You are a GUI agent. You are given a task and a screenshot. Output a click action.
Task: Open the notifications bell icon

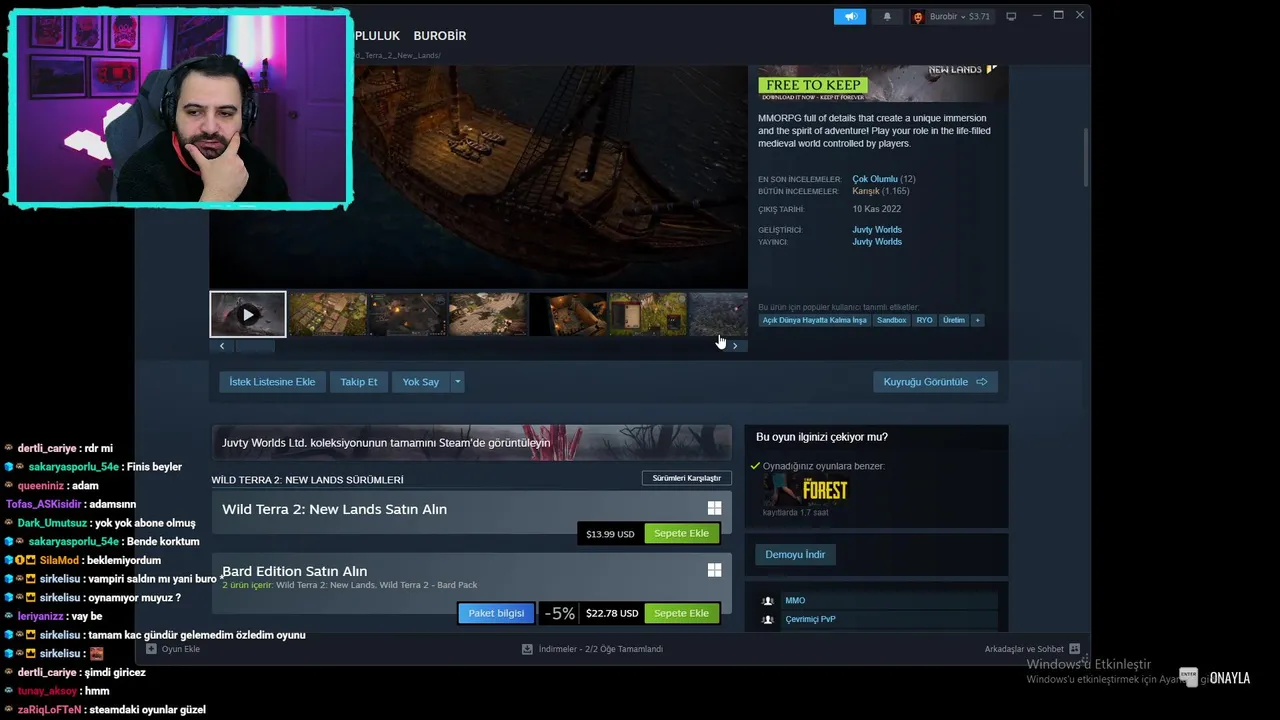[886, 16]
